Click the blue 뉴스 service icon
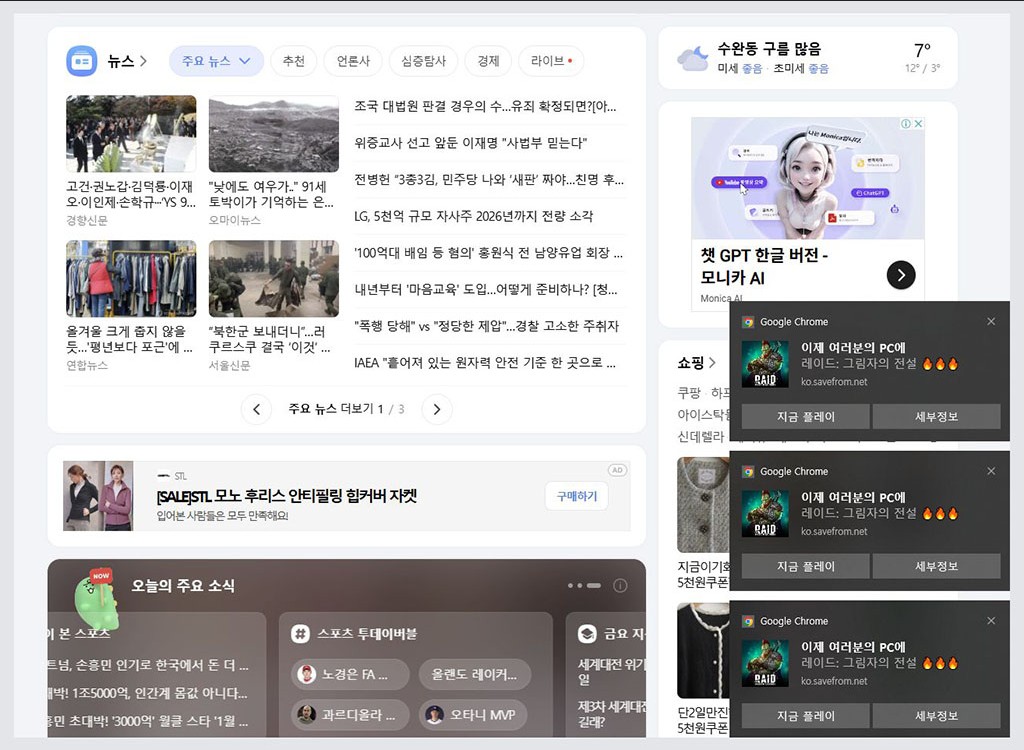The width and height of the screenshot is (1024, 750). click(x=83, y=60)
